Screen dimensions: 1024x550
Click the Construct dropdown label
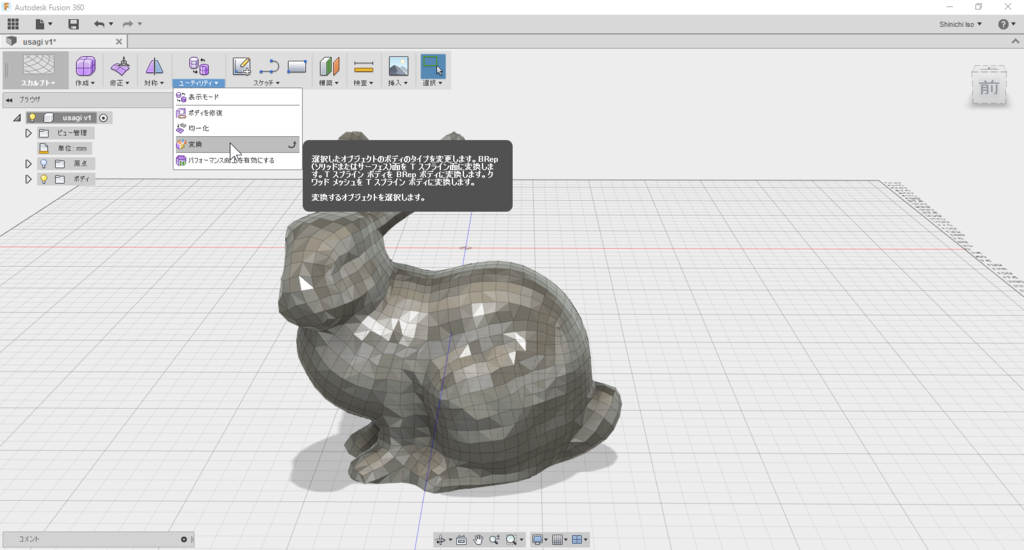328,83
